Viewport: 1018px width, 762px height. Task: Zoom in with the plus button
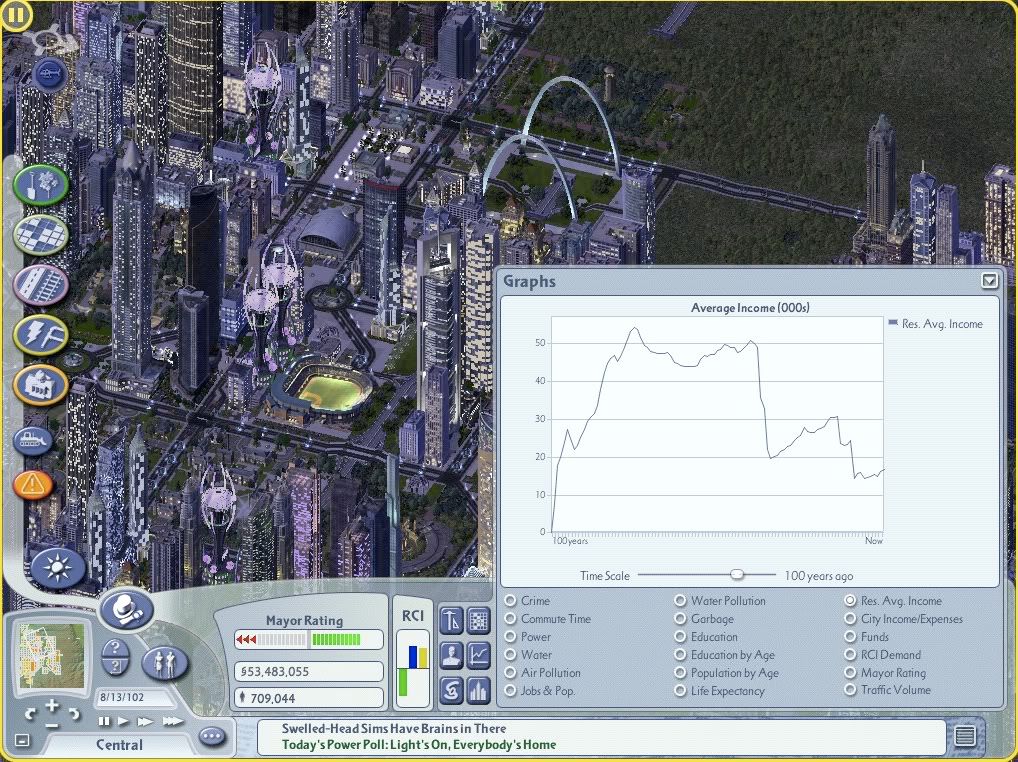coord(52,706)
